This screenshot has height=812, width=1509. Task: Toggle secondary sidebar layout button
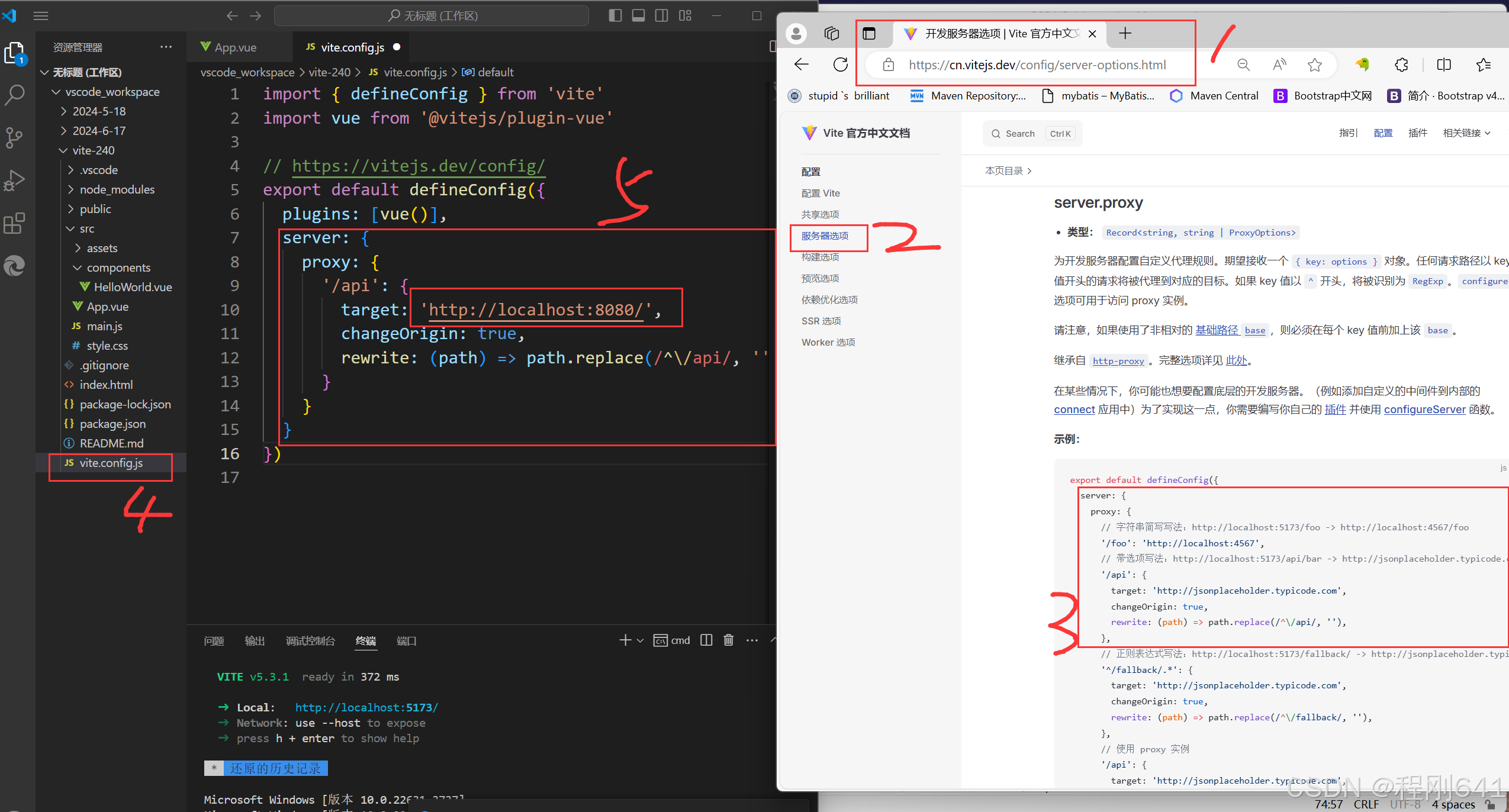coord(662,16)
